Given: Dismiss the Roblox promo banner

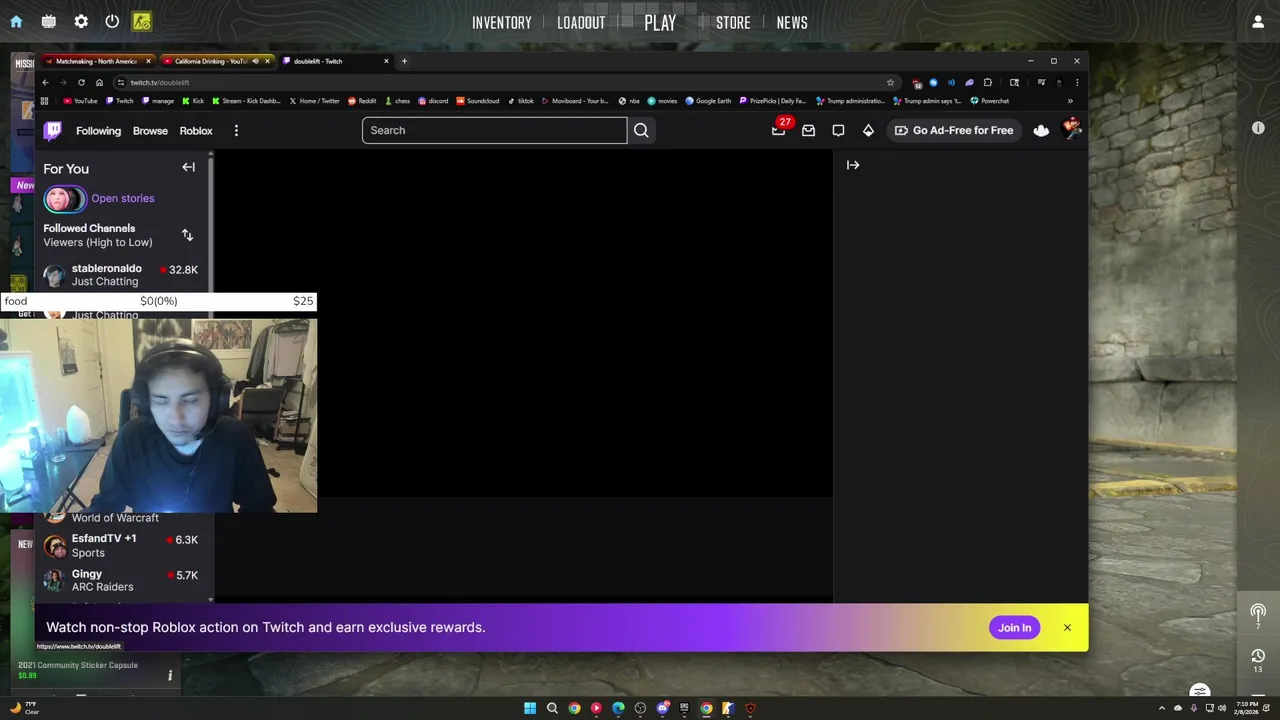Looking at the screenshot, I should pyautogui.click(x=1067, y=628).
